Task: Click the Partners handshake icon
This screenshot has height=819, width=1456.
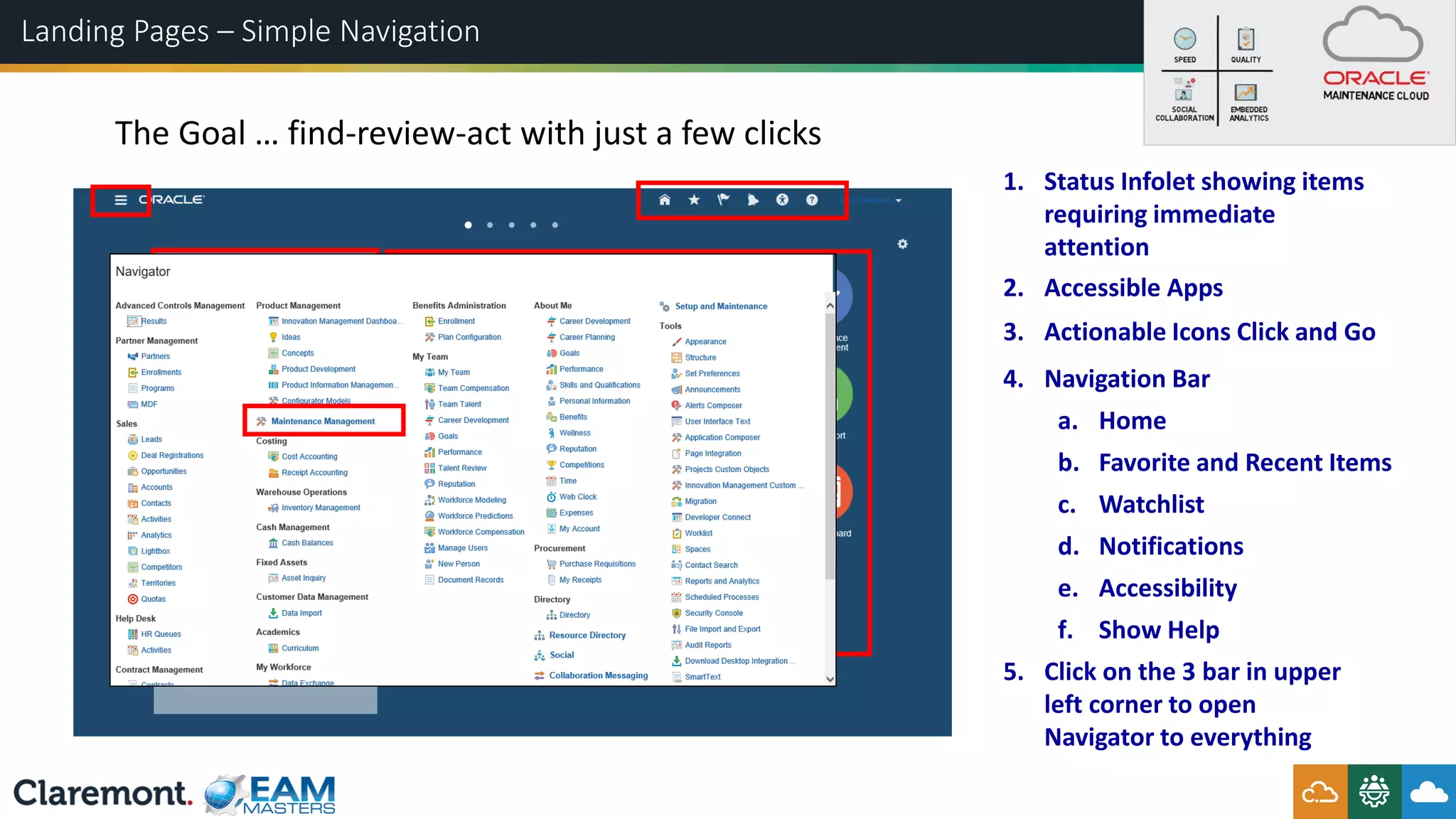Action: 133,356
